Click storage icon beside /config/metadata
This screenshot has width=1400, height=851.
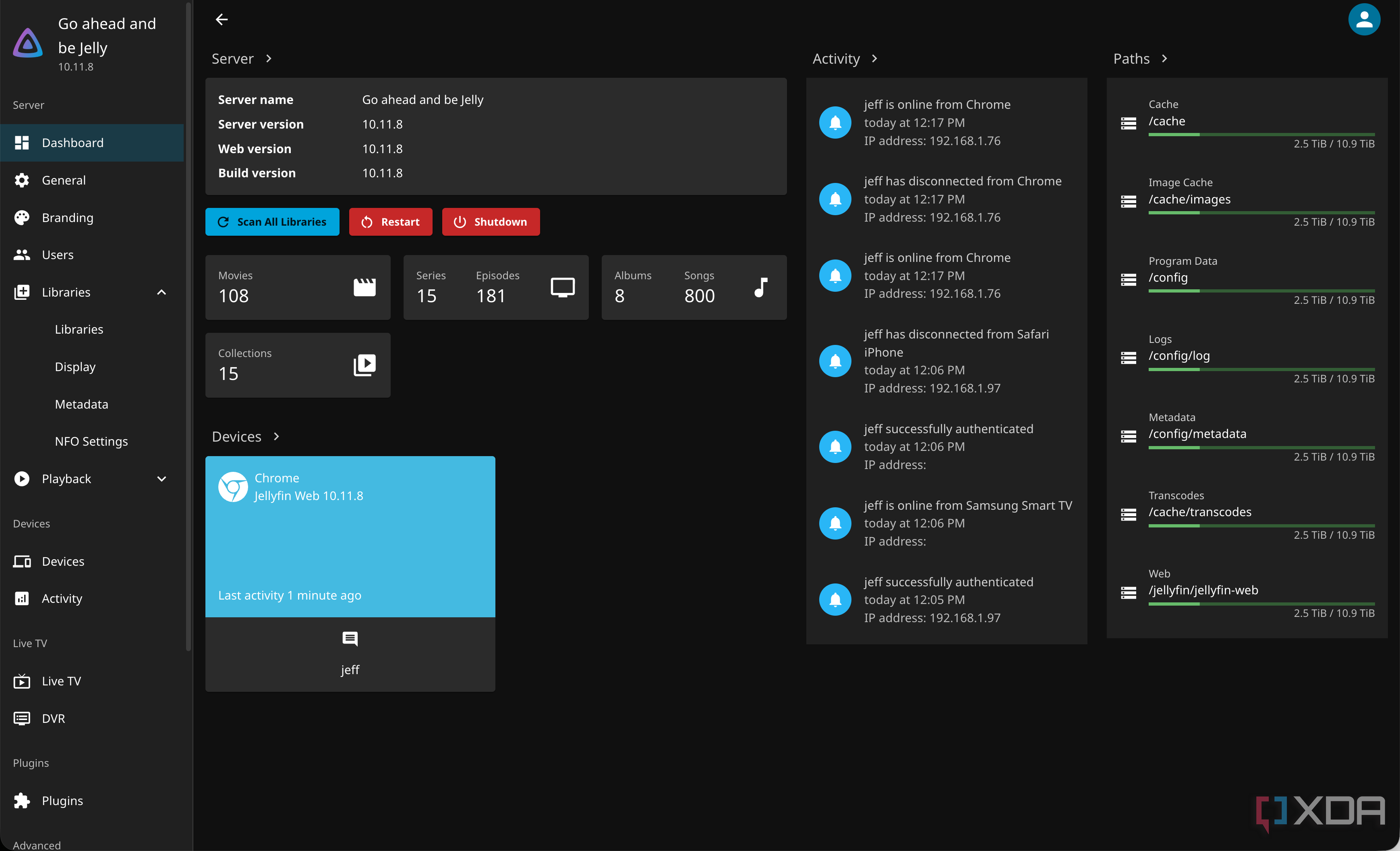pos(1129,437)
